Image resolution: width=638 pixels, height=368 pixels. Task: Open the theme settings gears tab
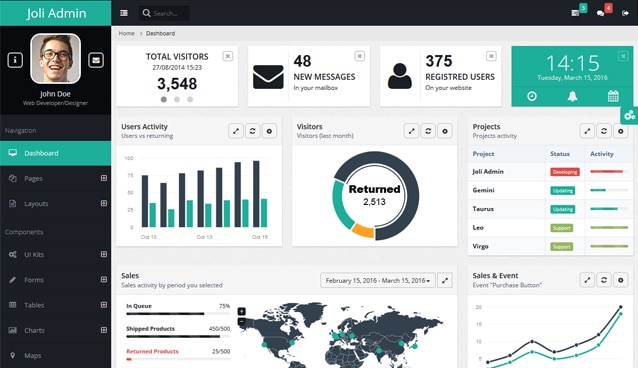click(629, 115)
